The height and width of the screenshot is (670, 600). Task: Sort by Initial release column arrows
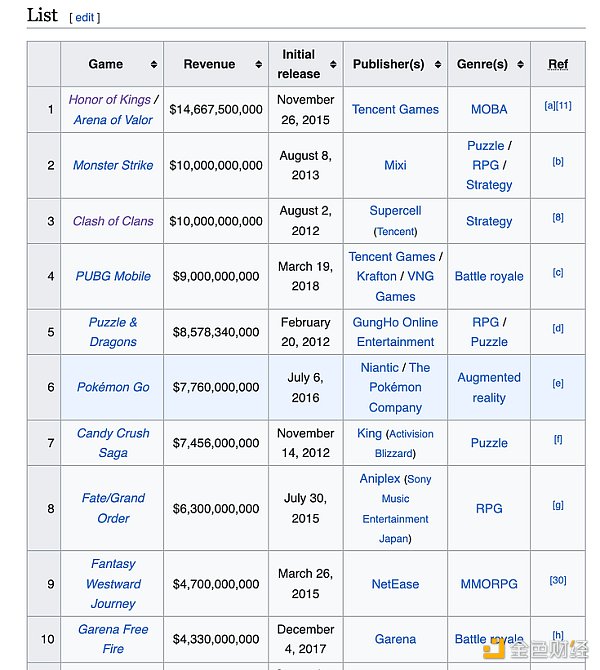pyautogui.click(x=333, y=65)
